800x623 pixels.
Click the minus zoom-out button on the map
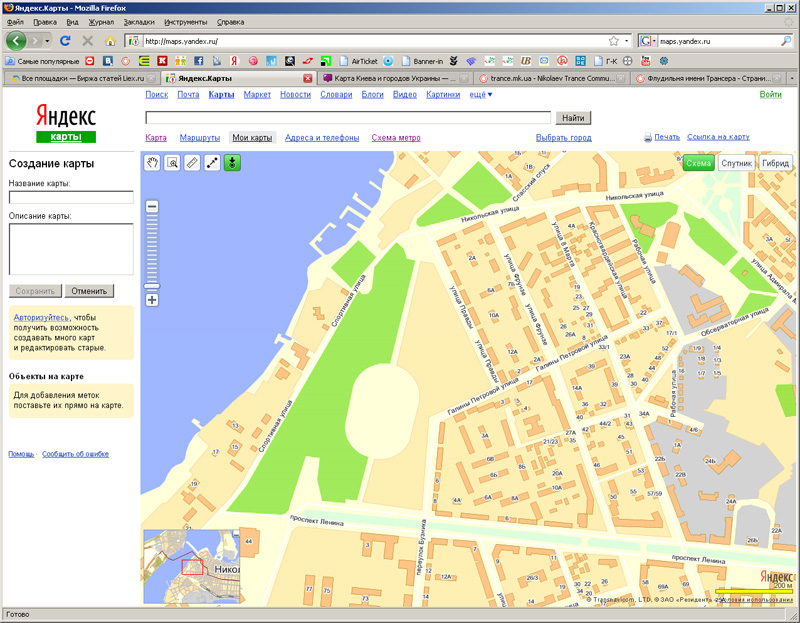coord(152,207)
